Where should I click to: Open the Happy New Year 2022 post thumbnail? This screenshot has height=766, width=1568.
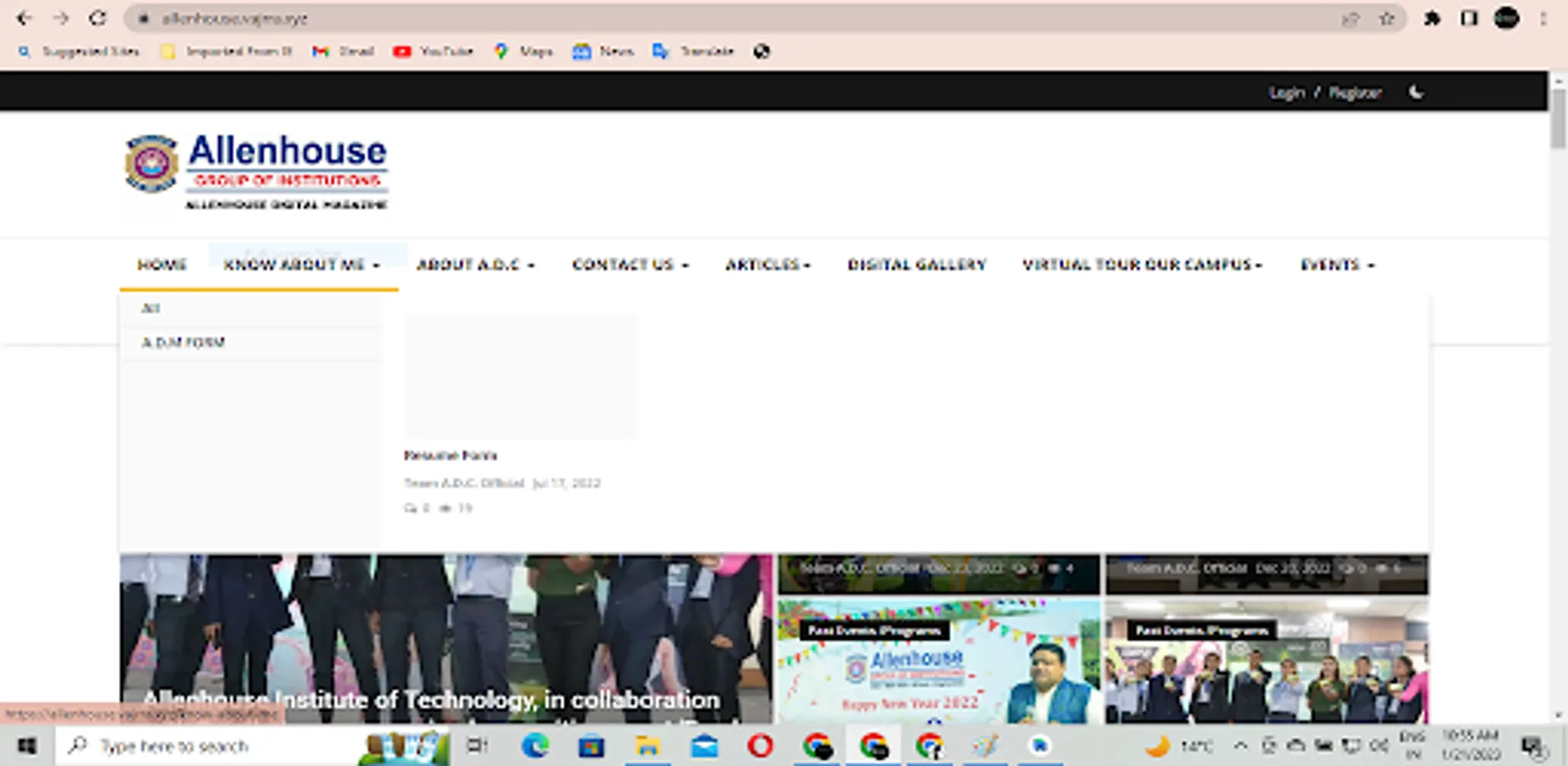pos(938,661)
